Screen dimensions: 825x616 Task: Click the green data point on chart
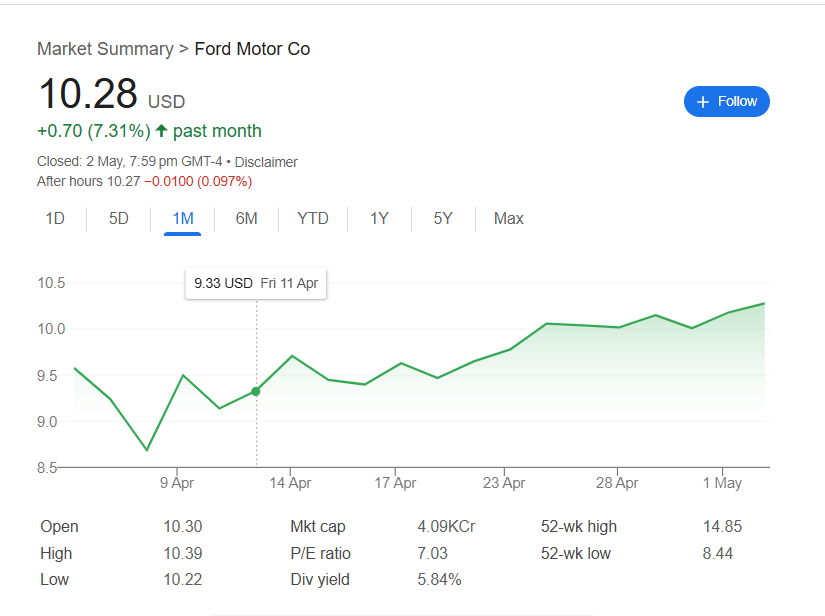coord(256,391)
